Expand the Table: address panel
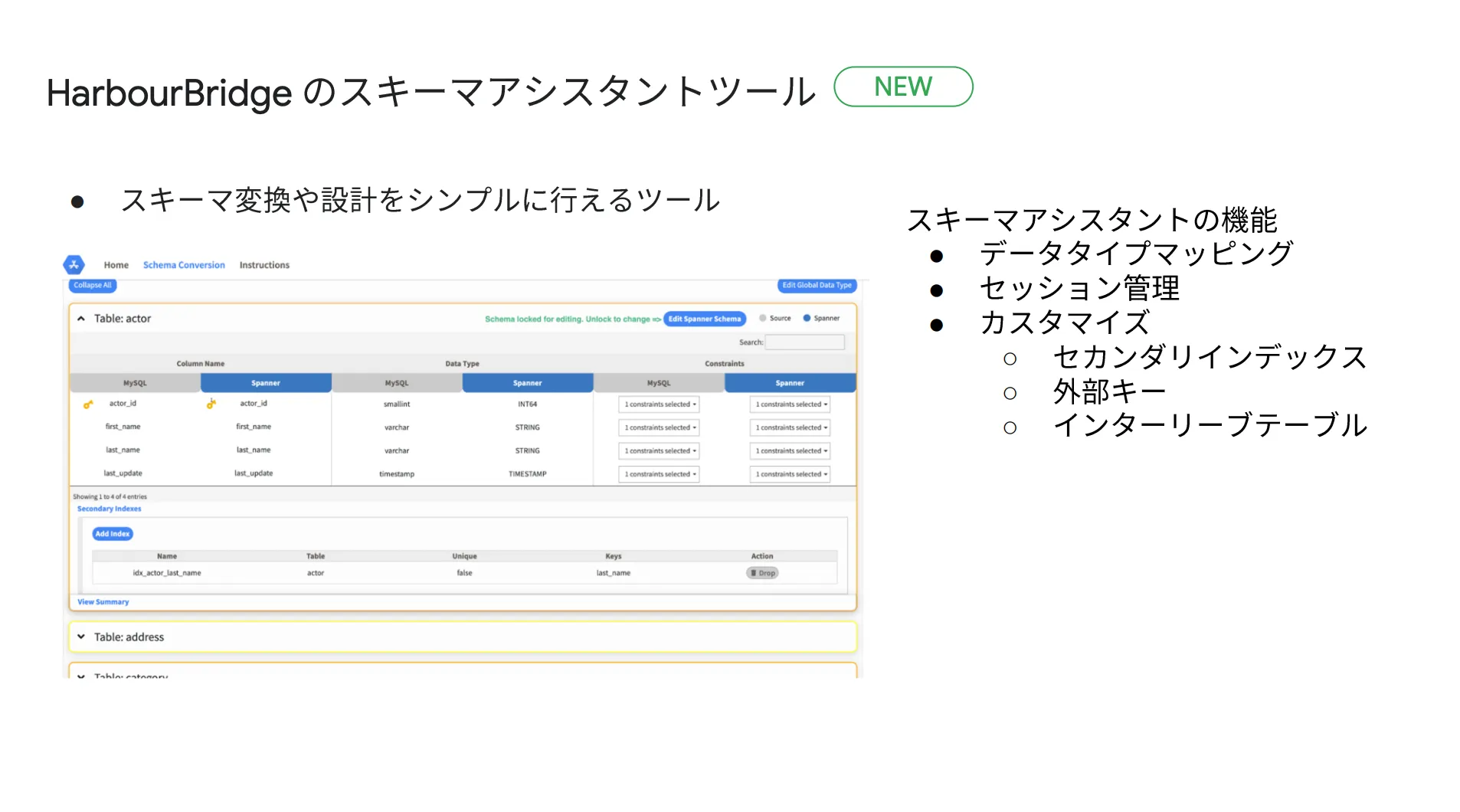 point(80,637)
